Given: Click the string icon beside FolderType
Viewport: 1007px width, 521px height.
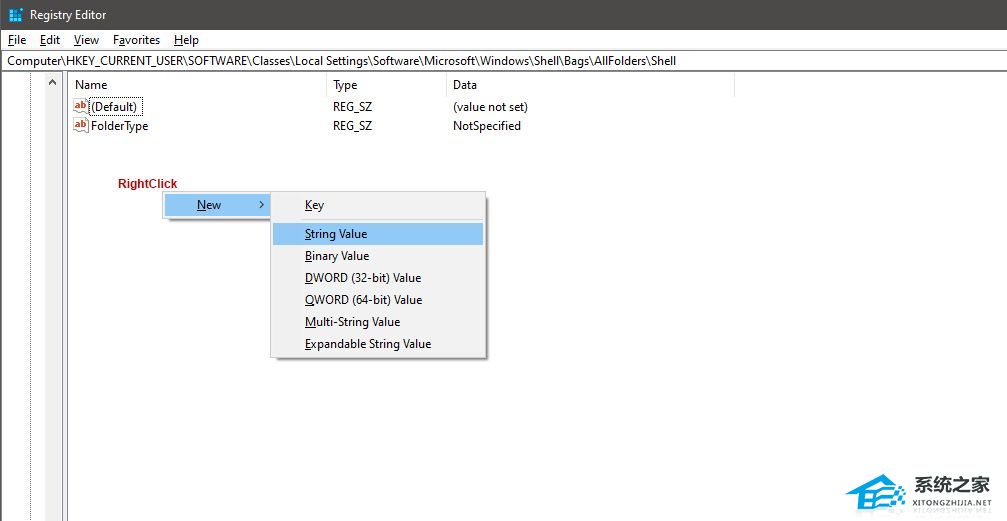Looking at the screenshot, I should [x=81, y=125].
